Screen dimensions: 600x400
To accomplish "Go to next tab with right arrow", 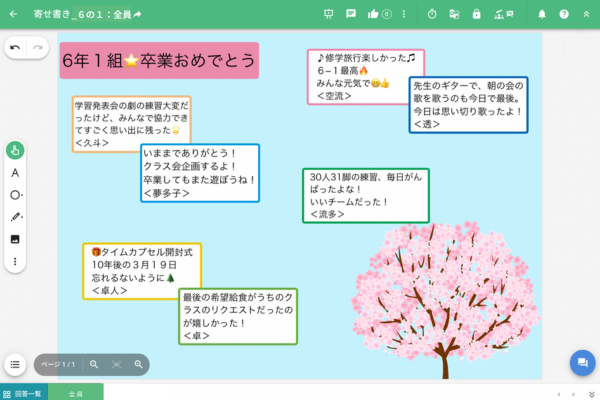I will 573,394.
